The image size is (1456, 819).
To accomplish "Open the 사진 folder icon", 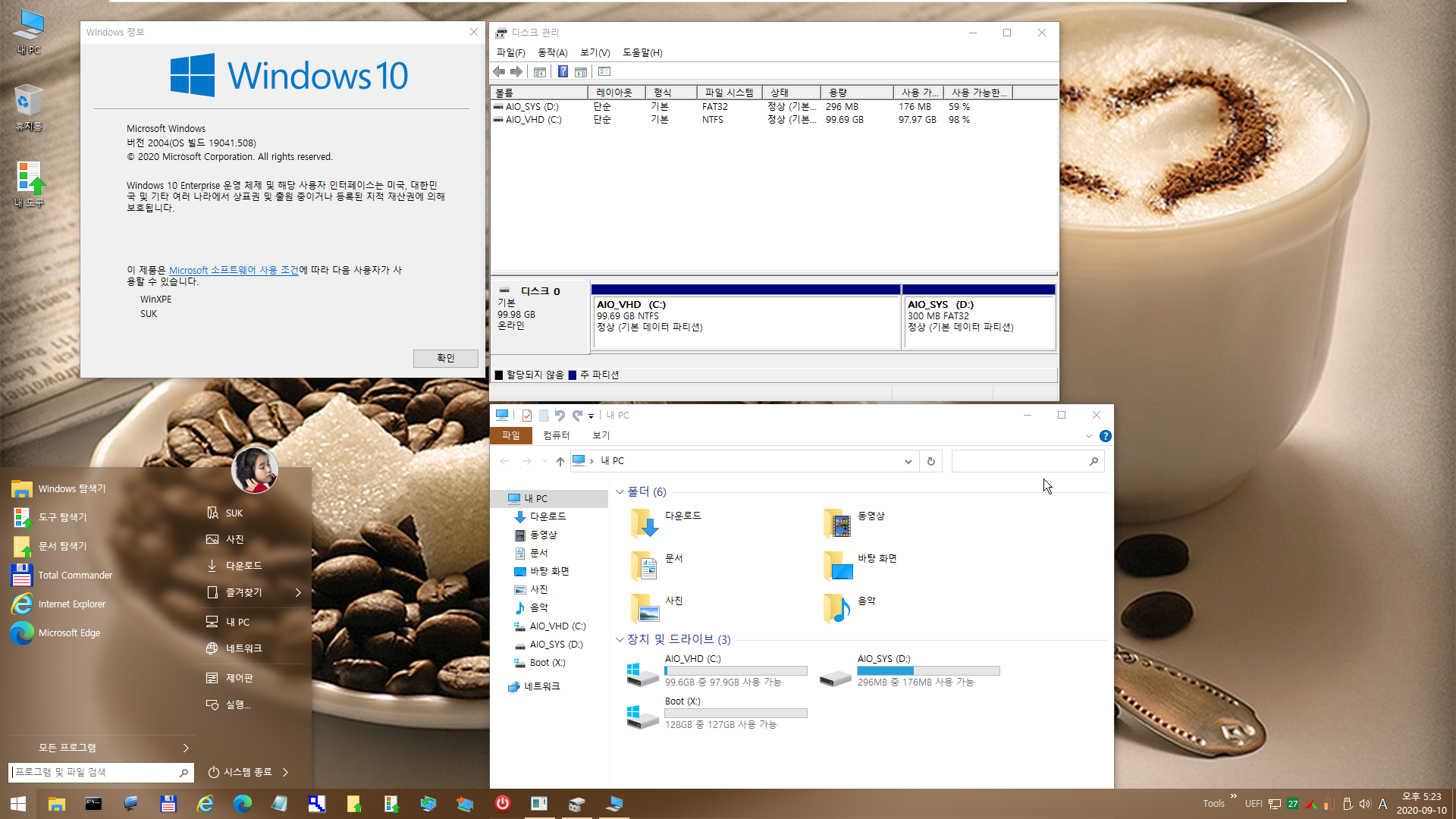I will 645,608.
